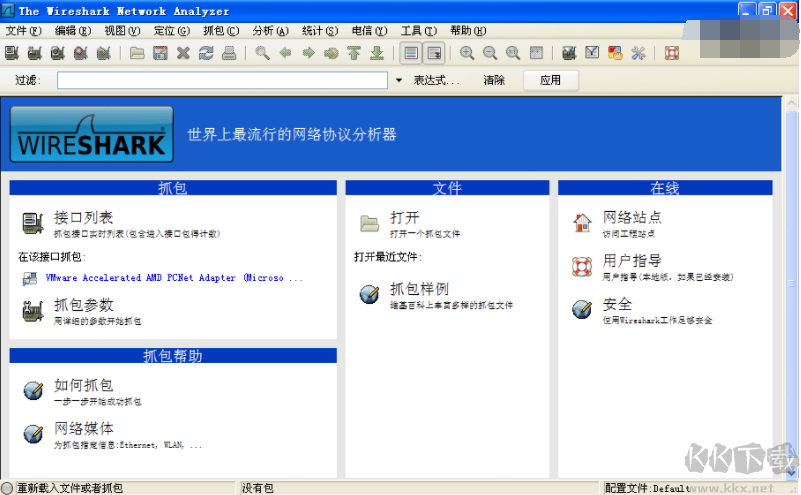Open the 统计 menu
The image size is (801, 495).
pyautogui.click(x=322, y=30)
